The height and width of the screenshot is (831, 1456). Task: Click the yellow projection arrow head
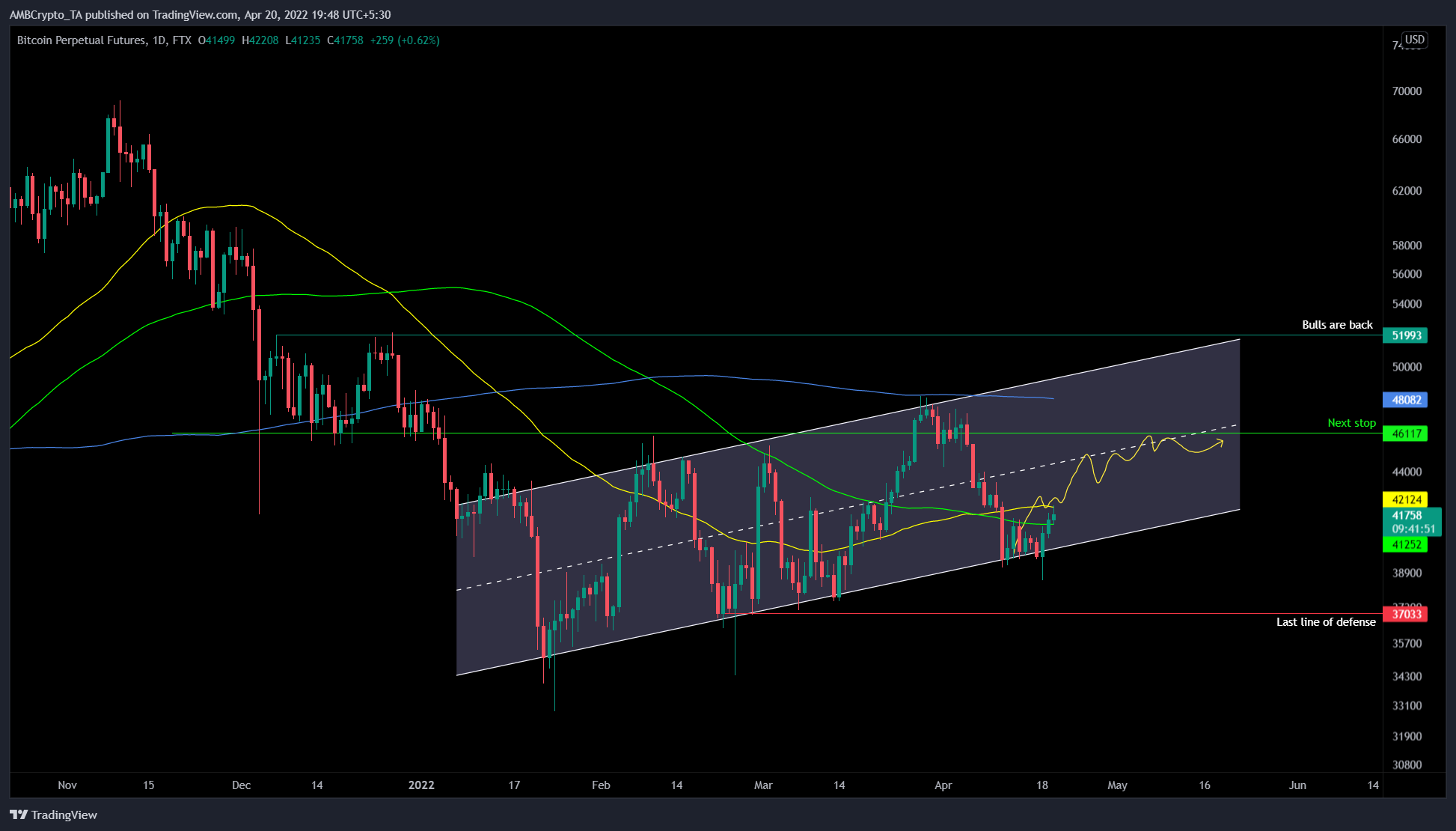1221,442
